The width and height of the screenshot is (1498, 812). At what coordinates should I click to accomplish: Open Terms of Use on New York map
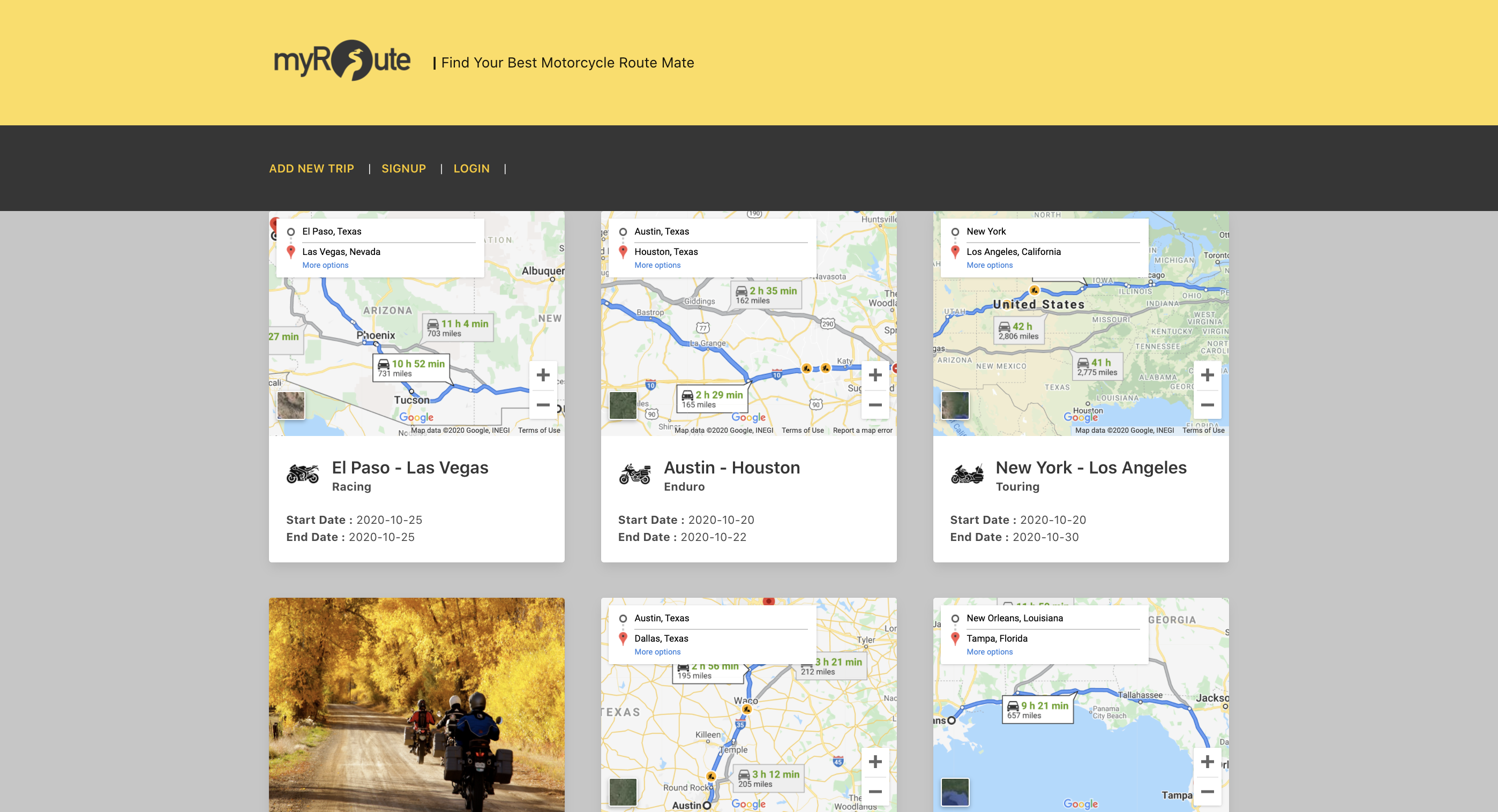click(1203, 430)
